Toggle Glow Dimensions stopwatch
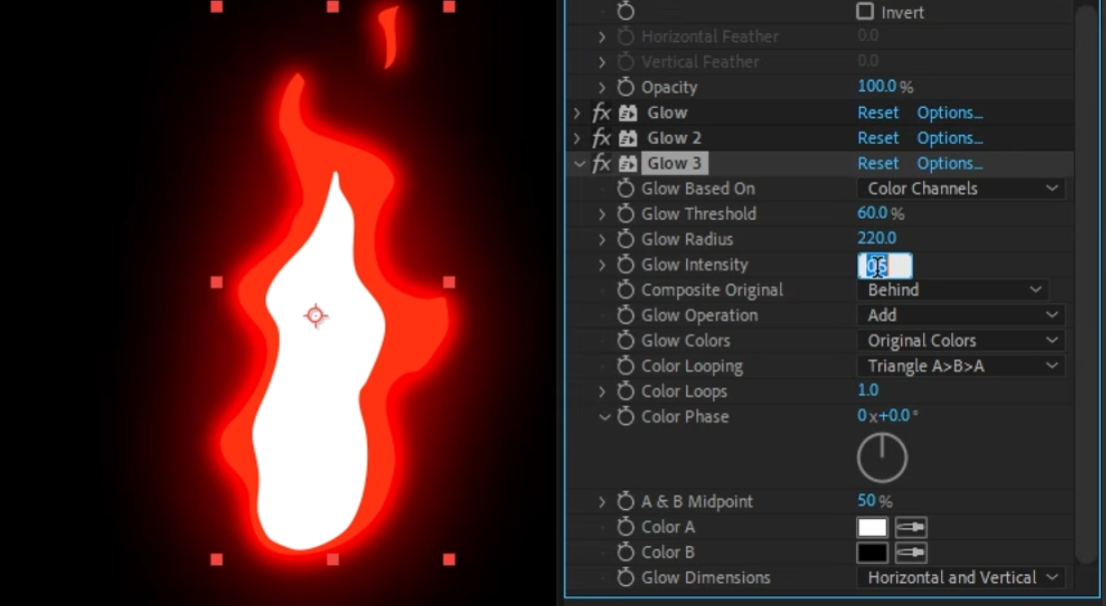1106x606 pixels. pyautogui.click(x=626, y=578)
